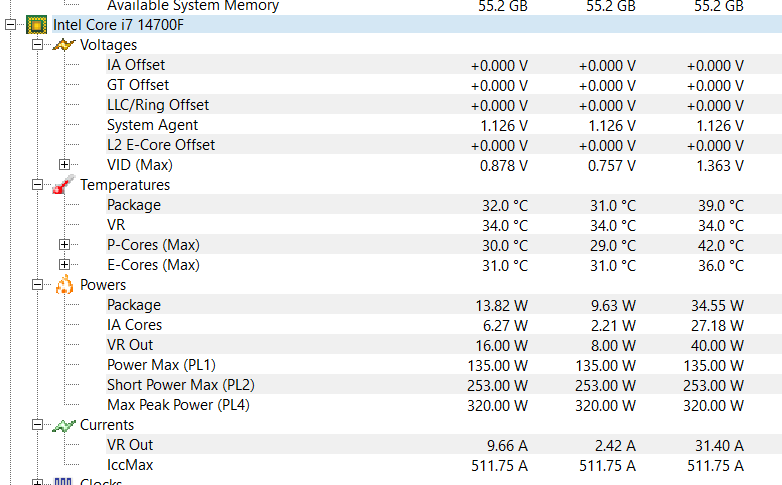Select the Temperatures label

(125, 185)
